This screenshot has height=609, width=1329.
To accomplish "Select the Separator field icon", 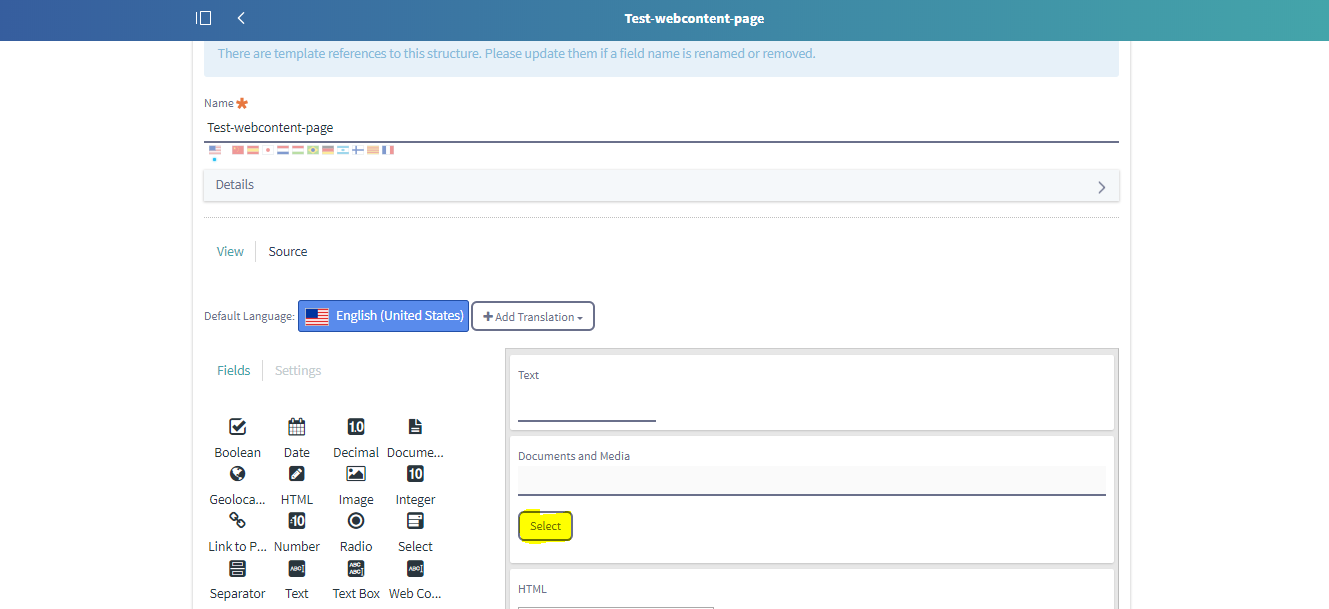I will [237, 568].
